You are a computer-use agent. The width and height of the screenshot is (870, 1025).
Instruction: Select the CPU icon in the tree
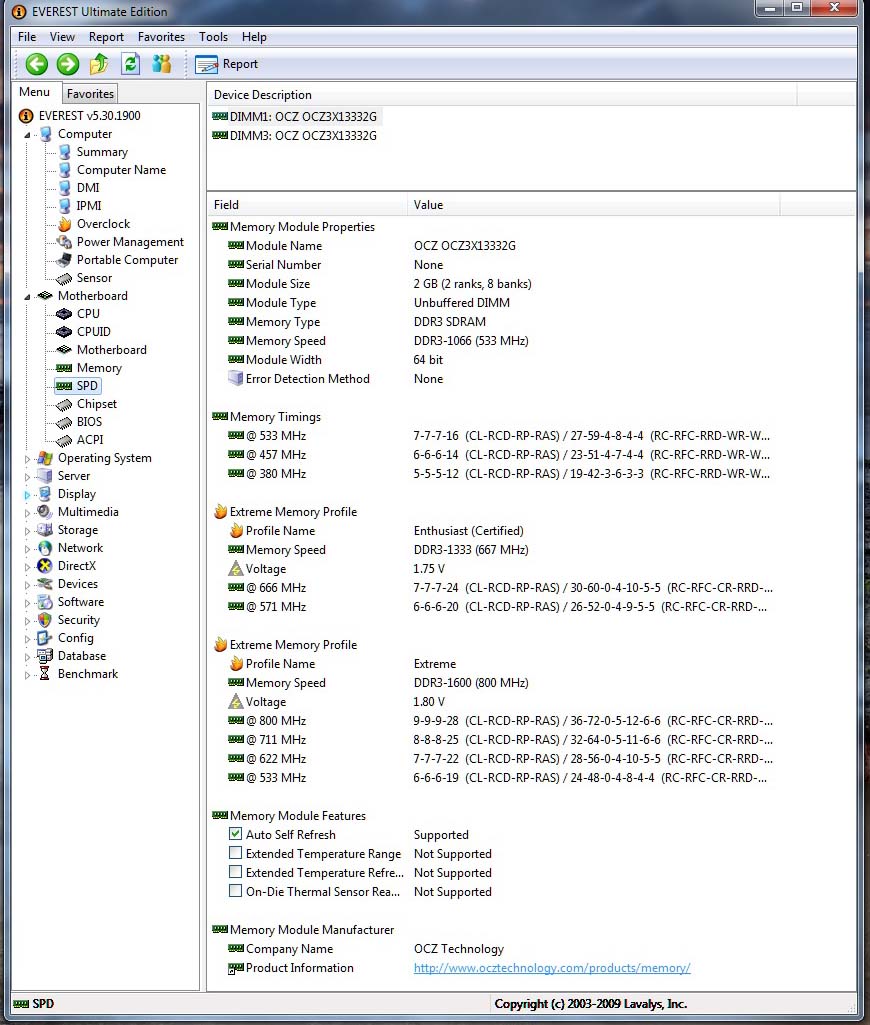pos(64,314)
